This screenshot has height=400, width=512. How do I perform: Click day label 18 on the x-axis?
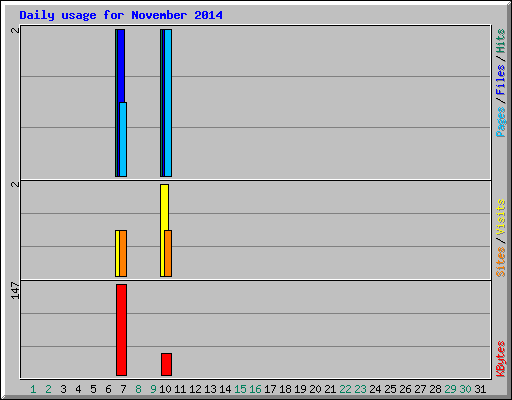(x=285, y=389)
